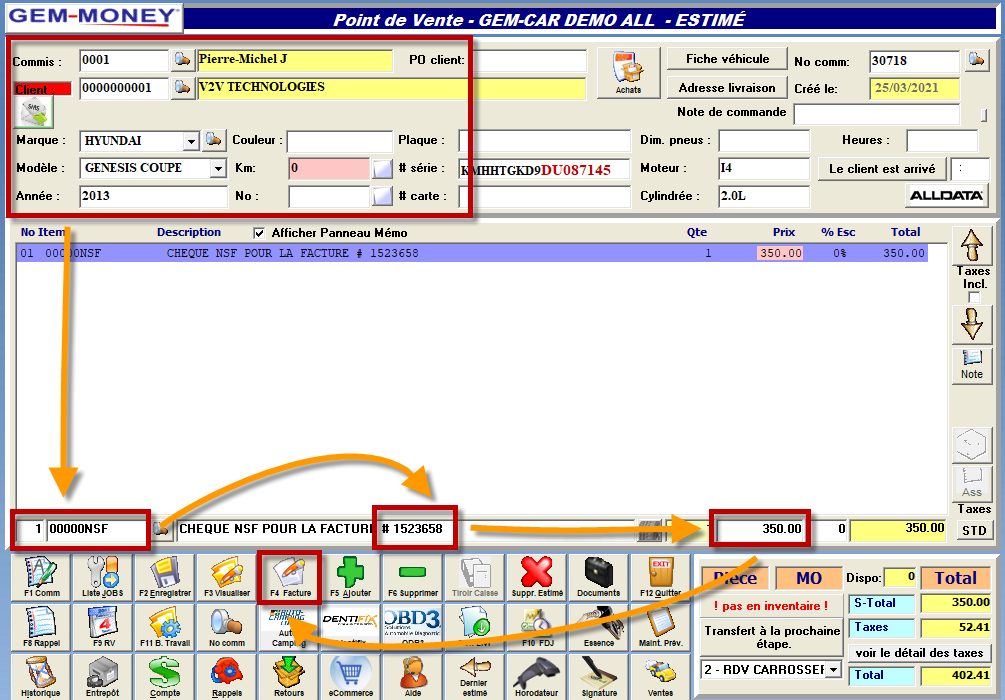Click the No comm lookup icon
Image resolution: width=1005 pixels, height=700 pixels.
coord(976,60)
